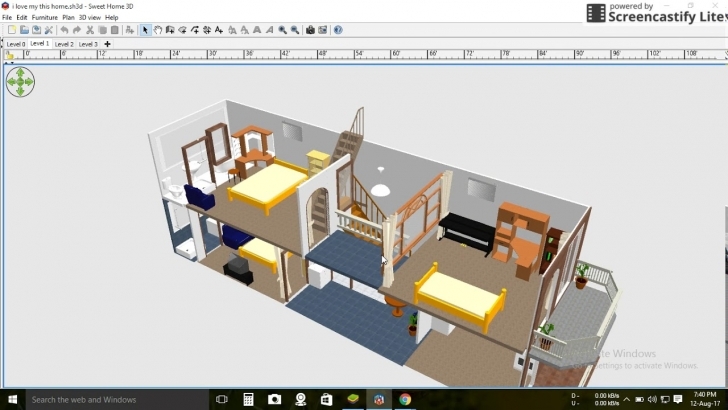Redo the last undone action
The height and width of the screenshot is (410, 728).
pyautogui.click(x=77, y=30)
